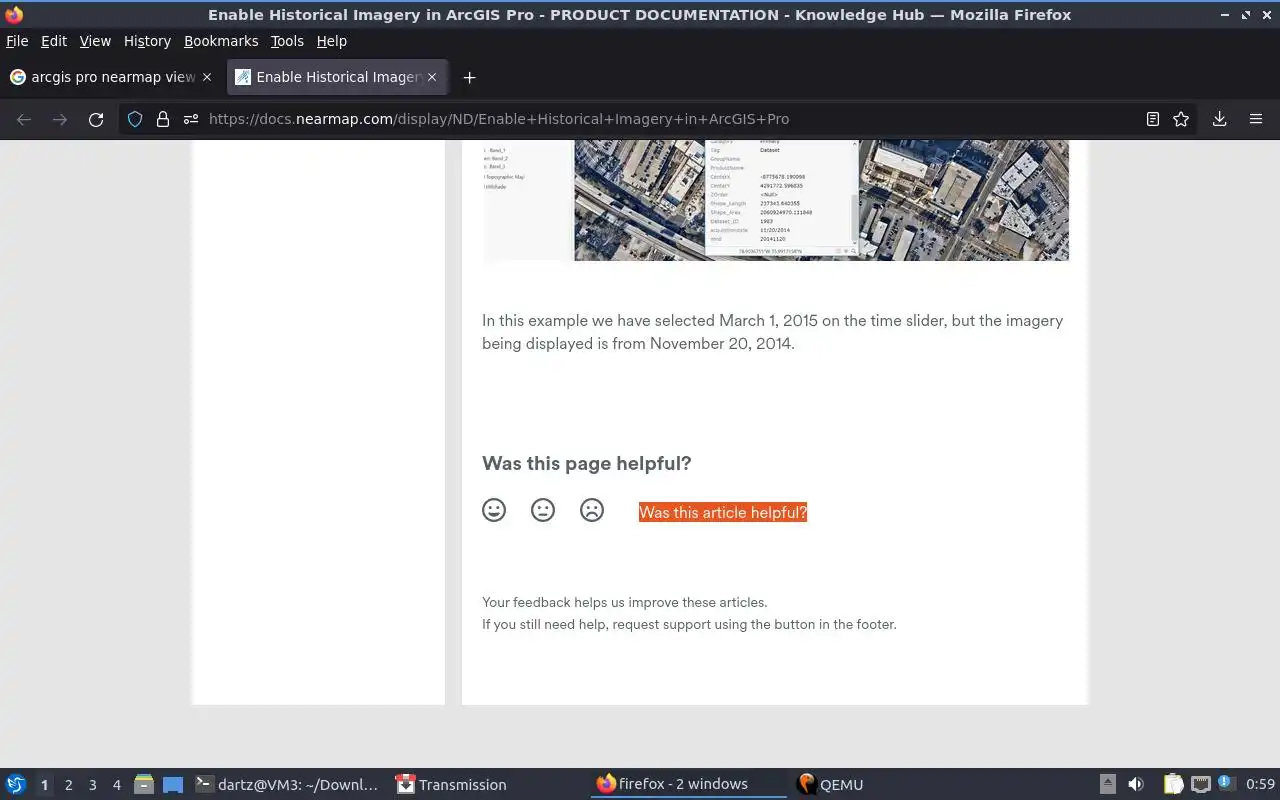Switch to the dartz@VM3 terminal window

point(287,785)
